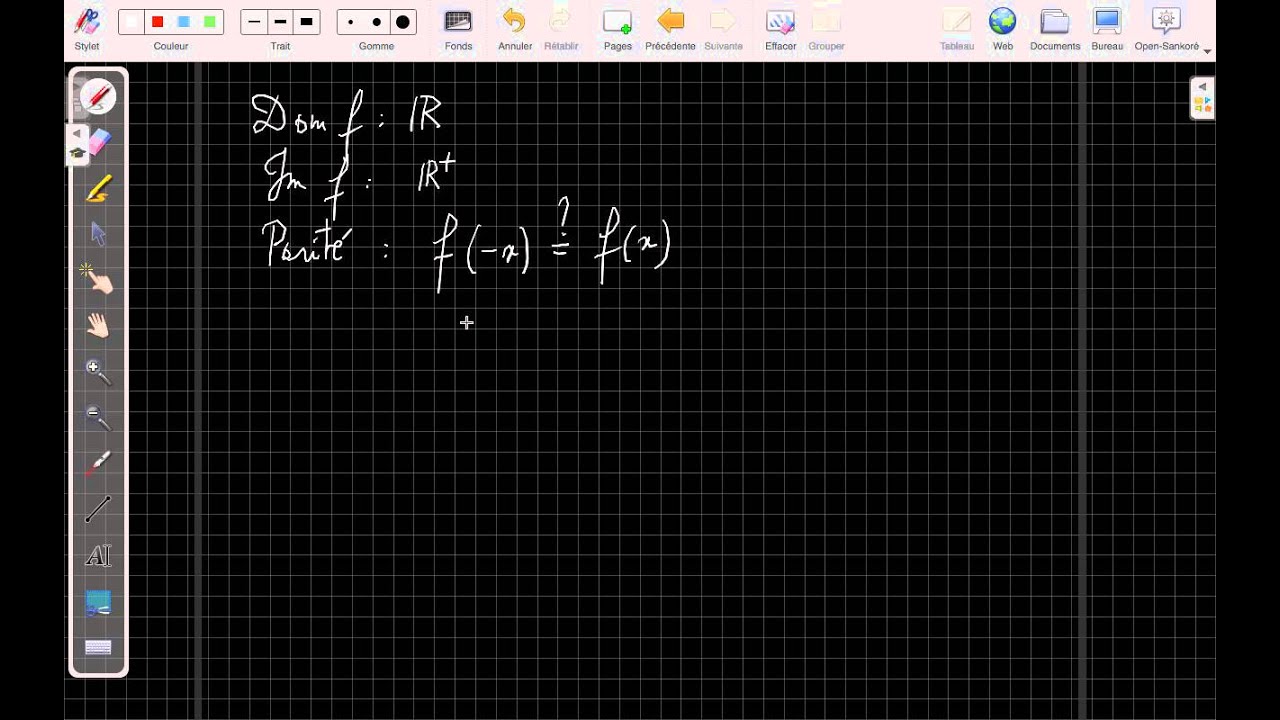Open the Fonds background options

click(x=458, y=28)
